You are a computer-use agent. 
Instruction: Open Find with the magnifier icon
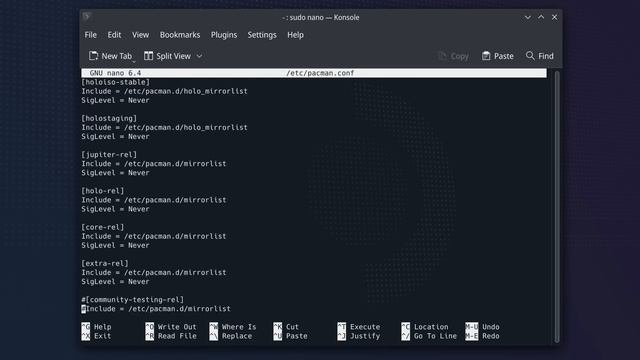click(x=530, y=56)
